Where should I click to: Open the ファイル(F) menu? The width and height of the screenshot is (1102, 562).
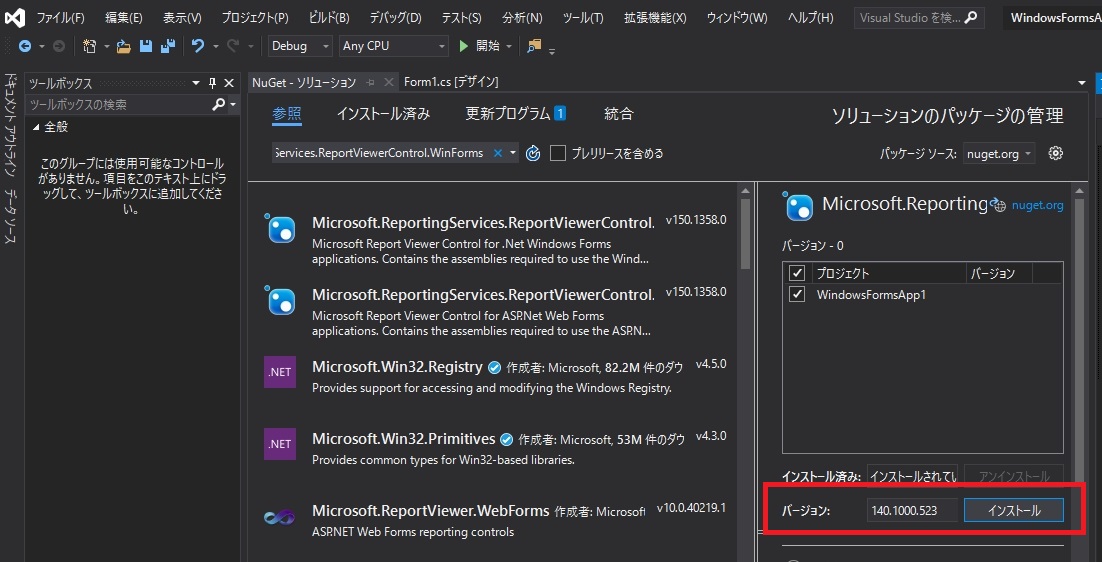60,18
